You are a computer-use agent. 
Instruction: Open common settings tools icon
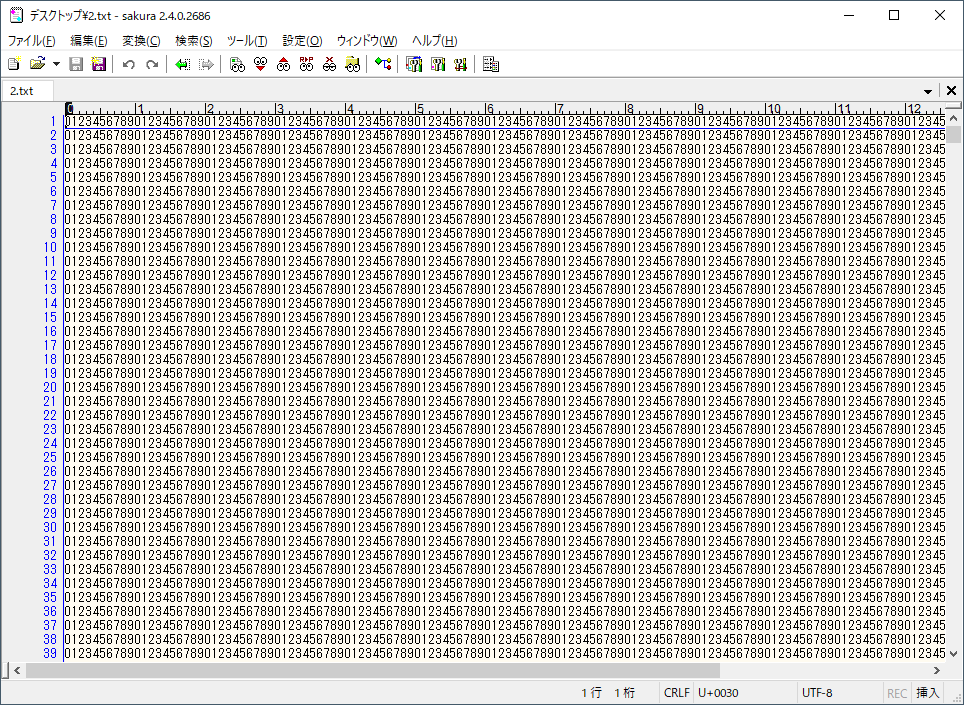pyautogui.click(x=460, y=64)
